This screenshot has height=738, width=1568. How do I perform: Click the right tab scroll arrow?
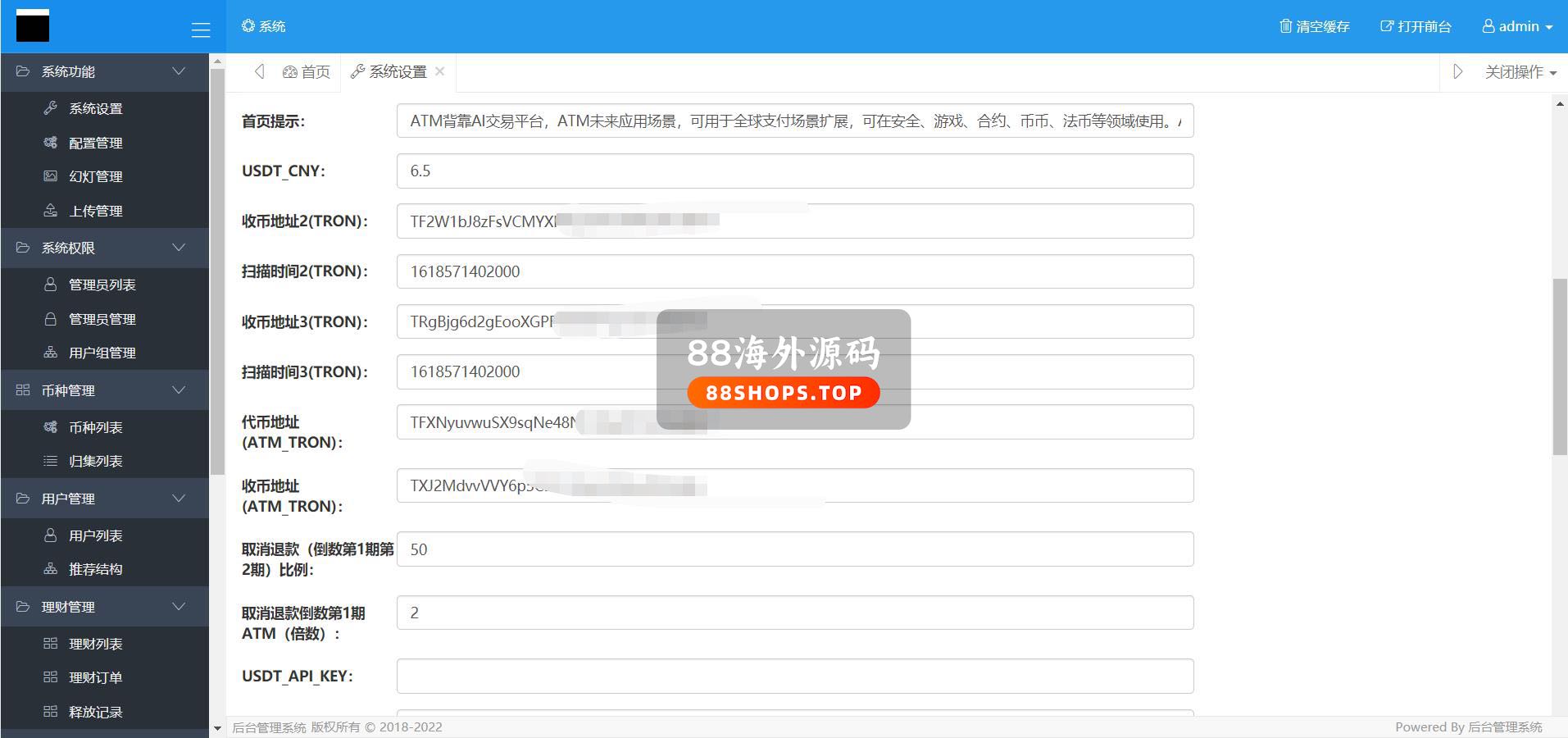(1457, 72)
